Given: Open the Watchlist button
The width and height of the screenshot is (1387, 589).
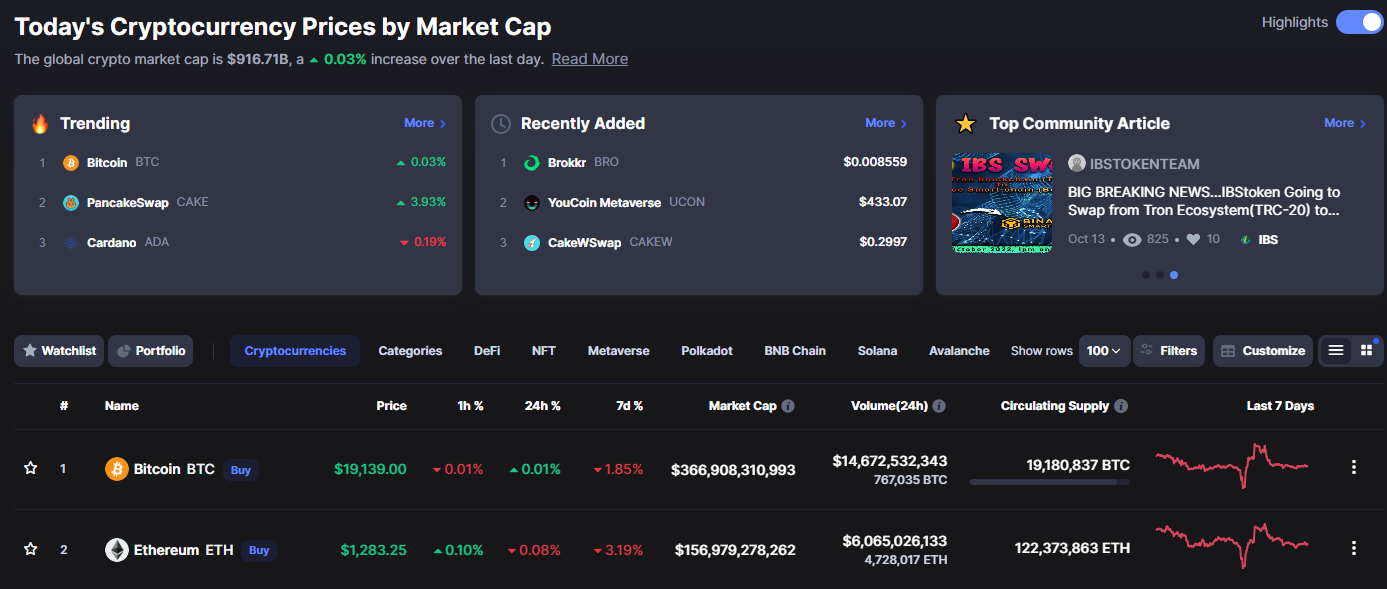Looking at the screenshot, I should tap(59, 351).
